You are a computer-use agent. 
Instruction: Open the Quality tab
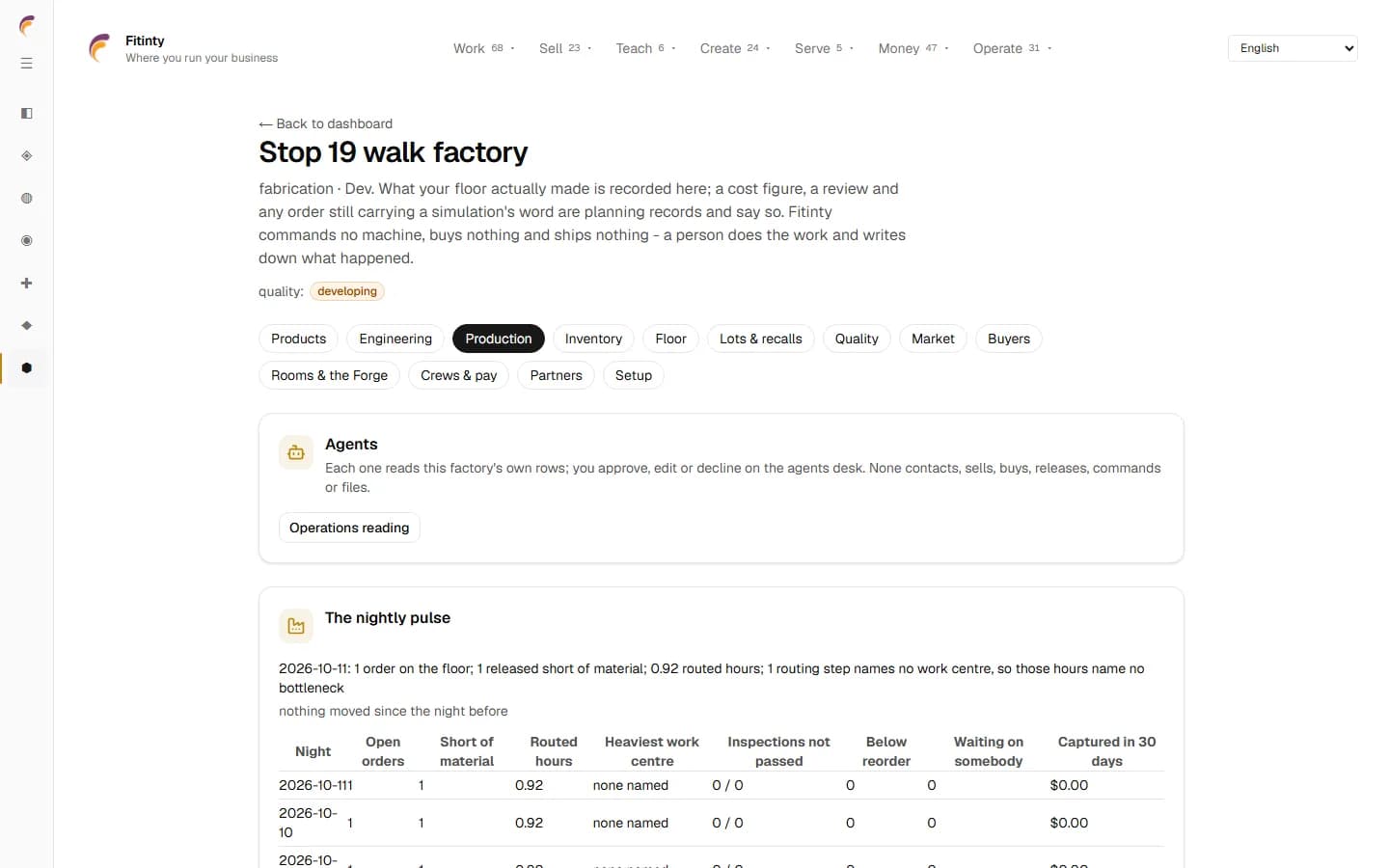pyautogui.click(x=857, y=339)
